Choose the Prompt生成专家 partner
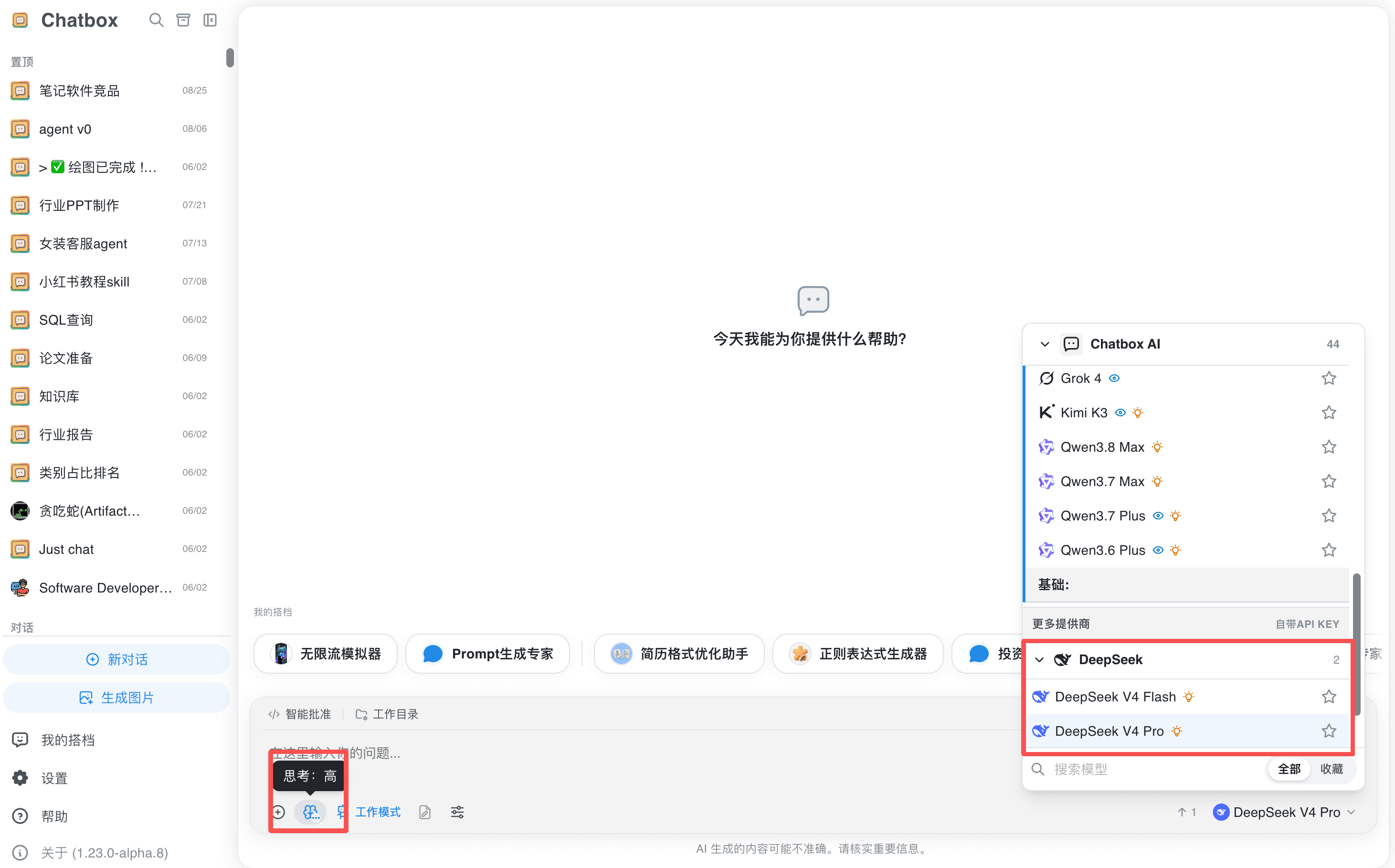Viewport: 1395px width, 868px height. click(x=487, y=653)
